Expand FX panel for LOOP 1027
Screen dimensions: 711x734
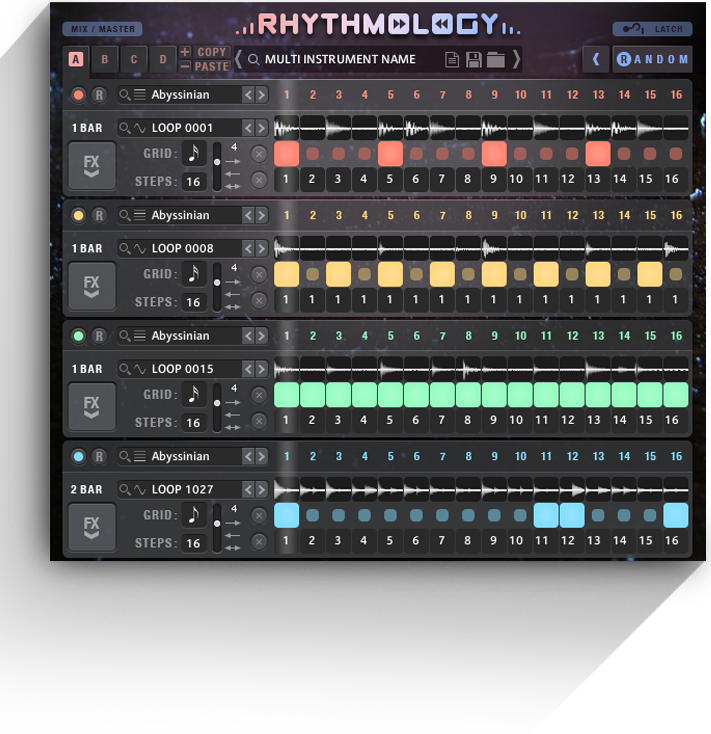(x=91, y=524)
